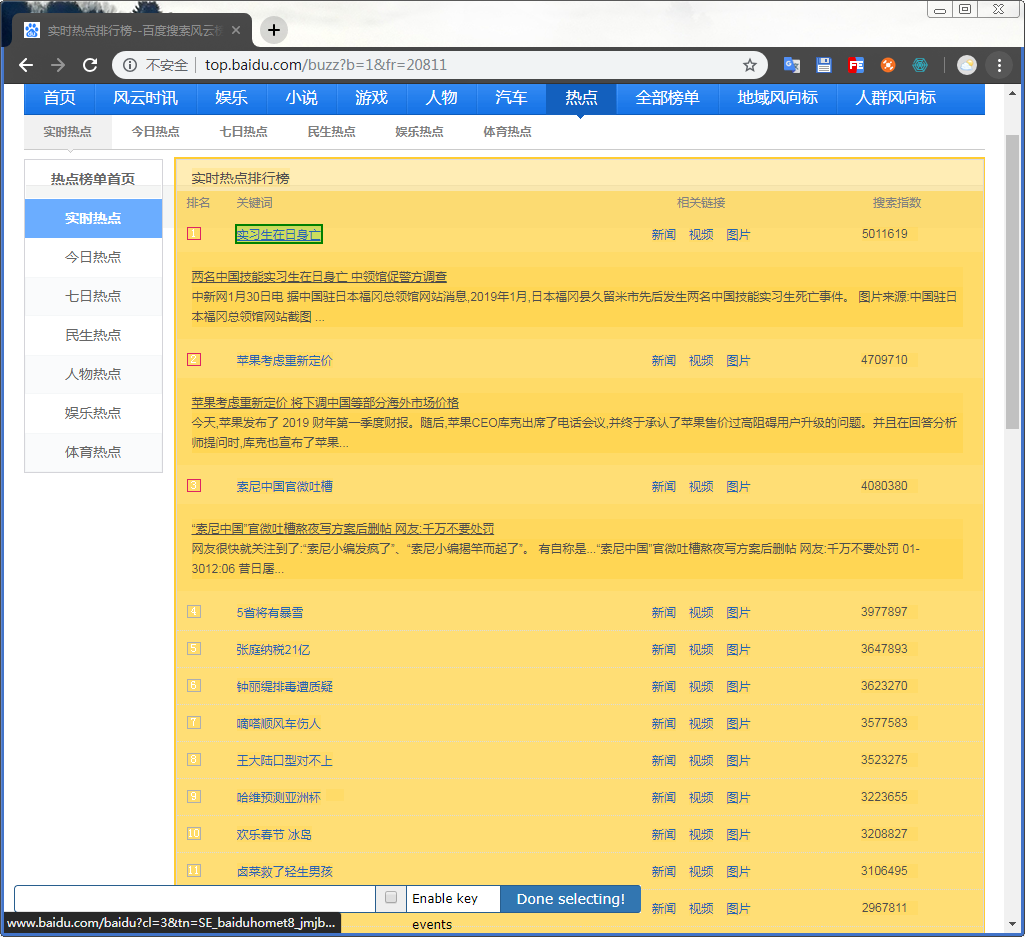Click the scrollbar up arrow
The image size is (1025, 937).
point(1012,93)
